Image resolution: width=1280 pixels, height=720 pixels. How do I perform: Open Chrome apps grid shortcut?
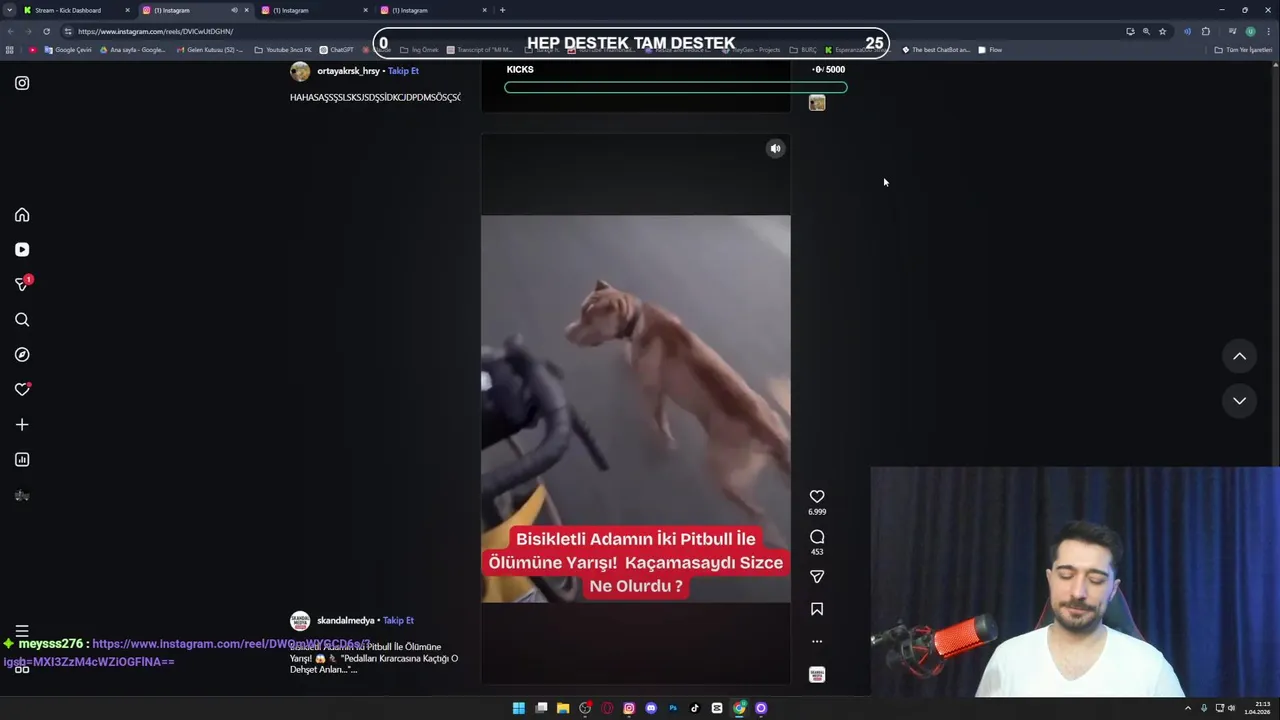10,50
